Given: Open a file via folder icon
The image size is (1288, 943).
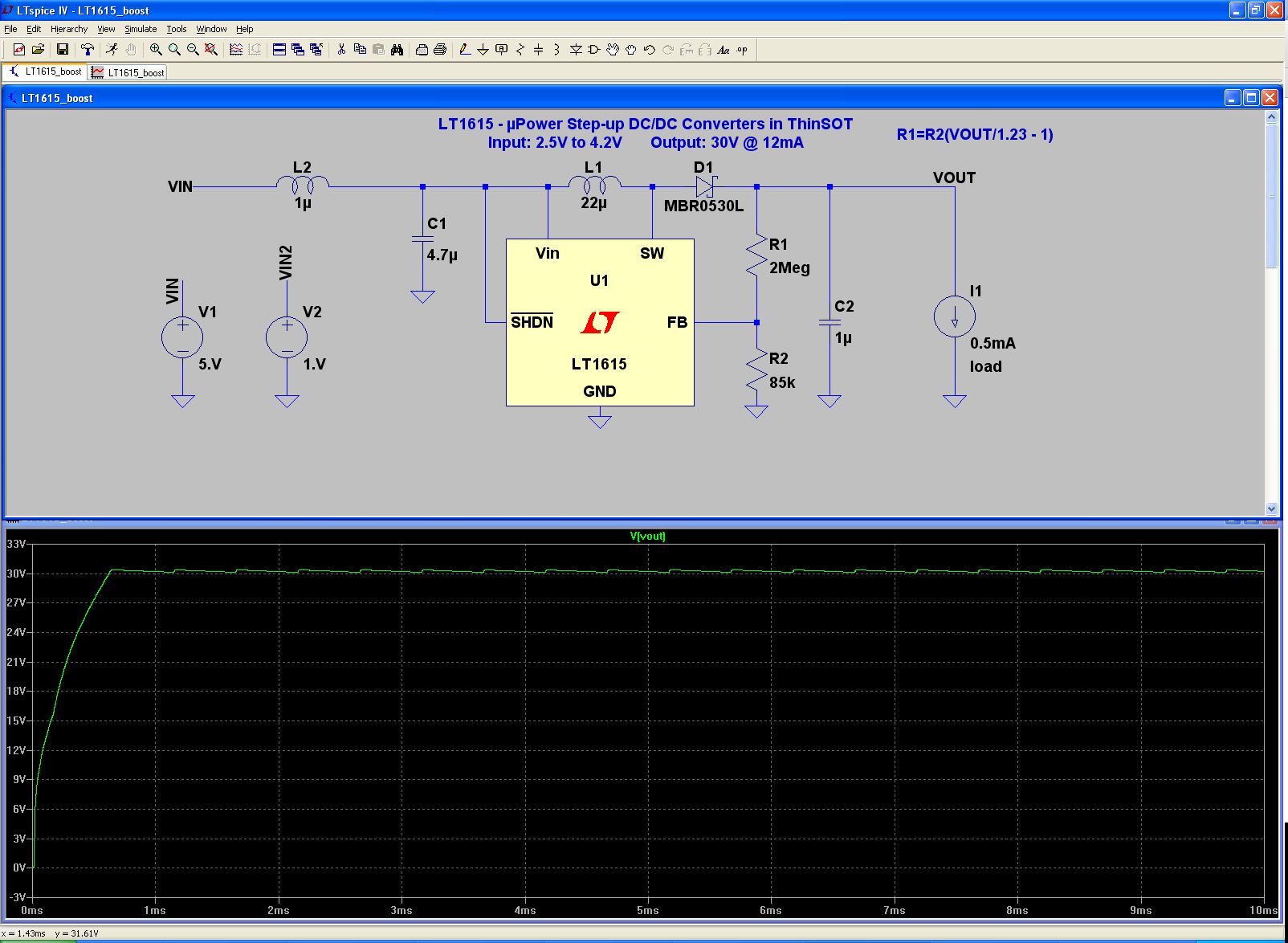Looking at the screenshot, I should (37, 50).
